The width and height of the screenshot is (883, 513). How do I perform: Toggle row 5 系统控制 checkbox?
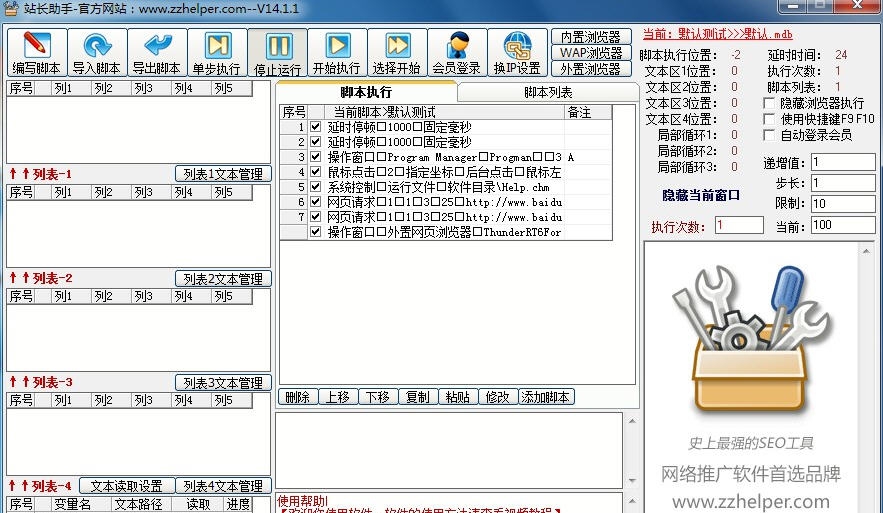coord(315,186)
